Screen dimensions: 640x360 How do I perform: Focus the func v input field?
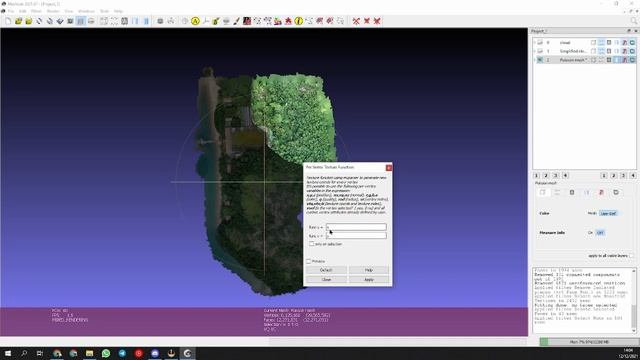(356, 236)
